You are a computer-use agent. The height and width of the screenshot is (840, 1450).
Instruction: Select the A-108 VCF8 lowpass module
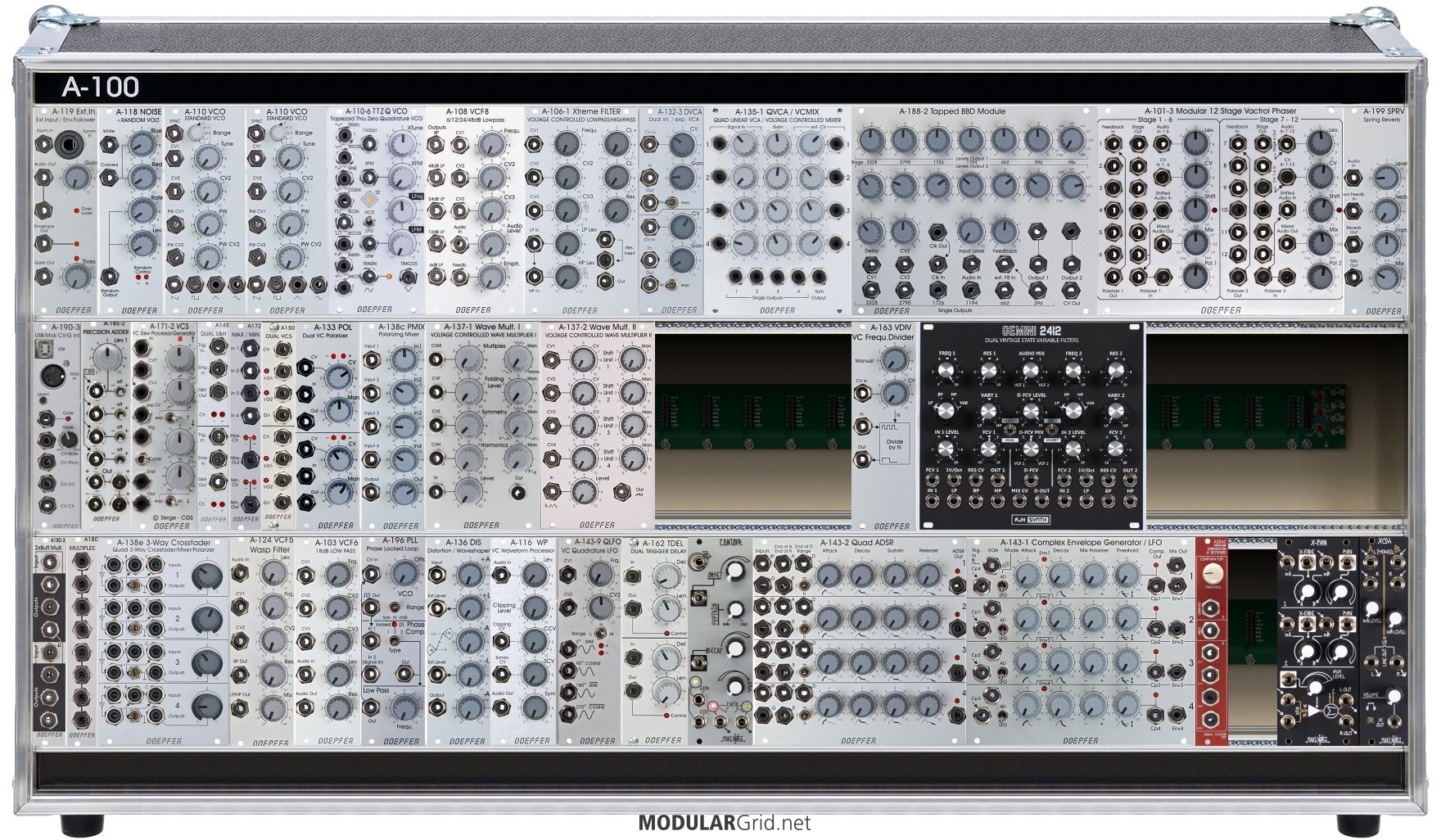coord(475,210)
